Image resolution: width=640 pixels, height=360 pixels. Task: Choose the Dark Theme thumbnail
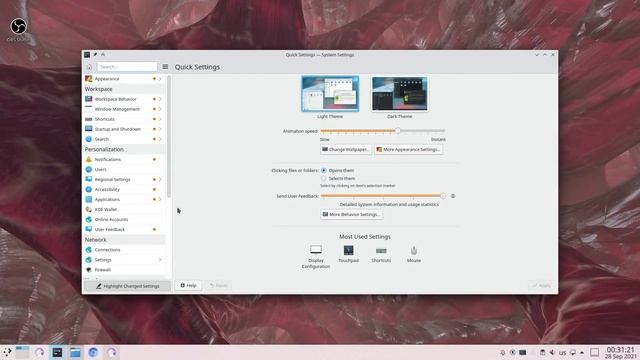click(x=400, y=93)
